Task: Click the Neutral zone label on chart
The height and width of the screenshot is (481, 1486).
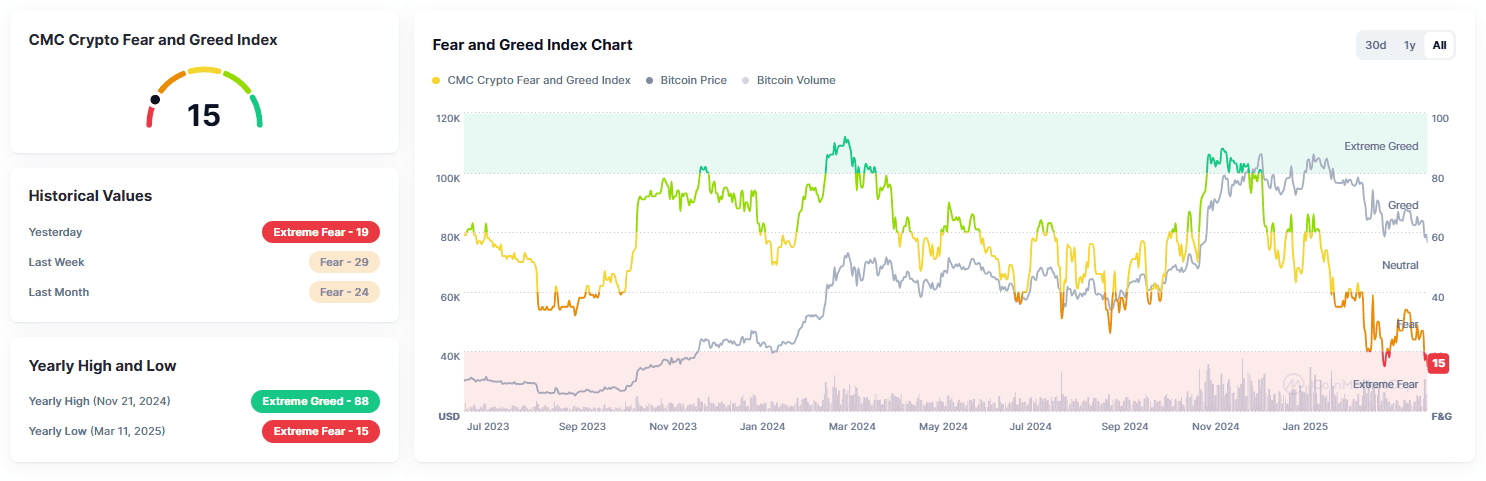Action: [1400, 265]
